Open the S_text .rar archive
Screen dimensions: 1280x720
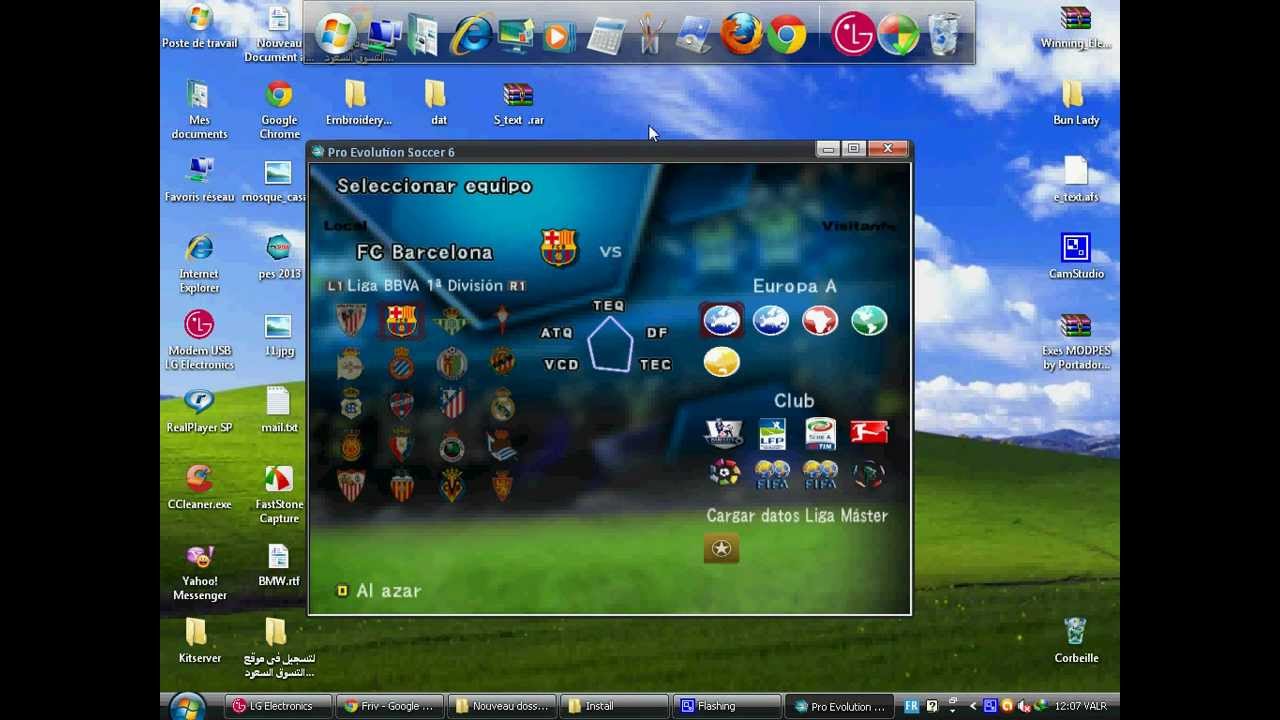tap(518, 104)
